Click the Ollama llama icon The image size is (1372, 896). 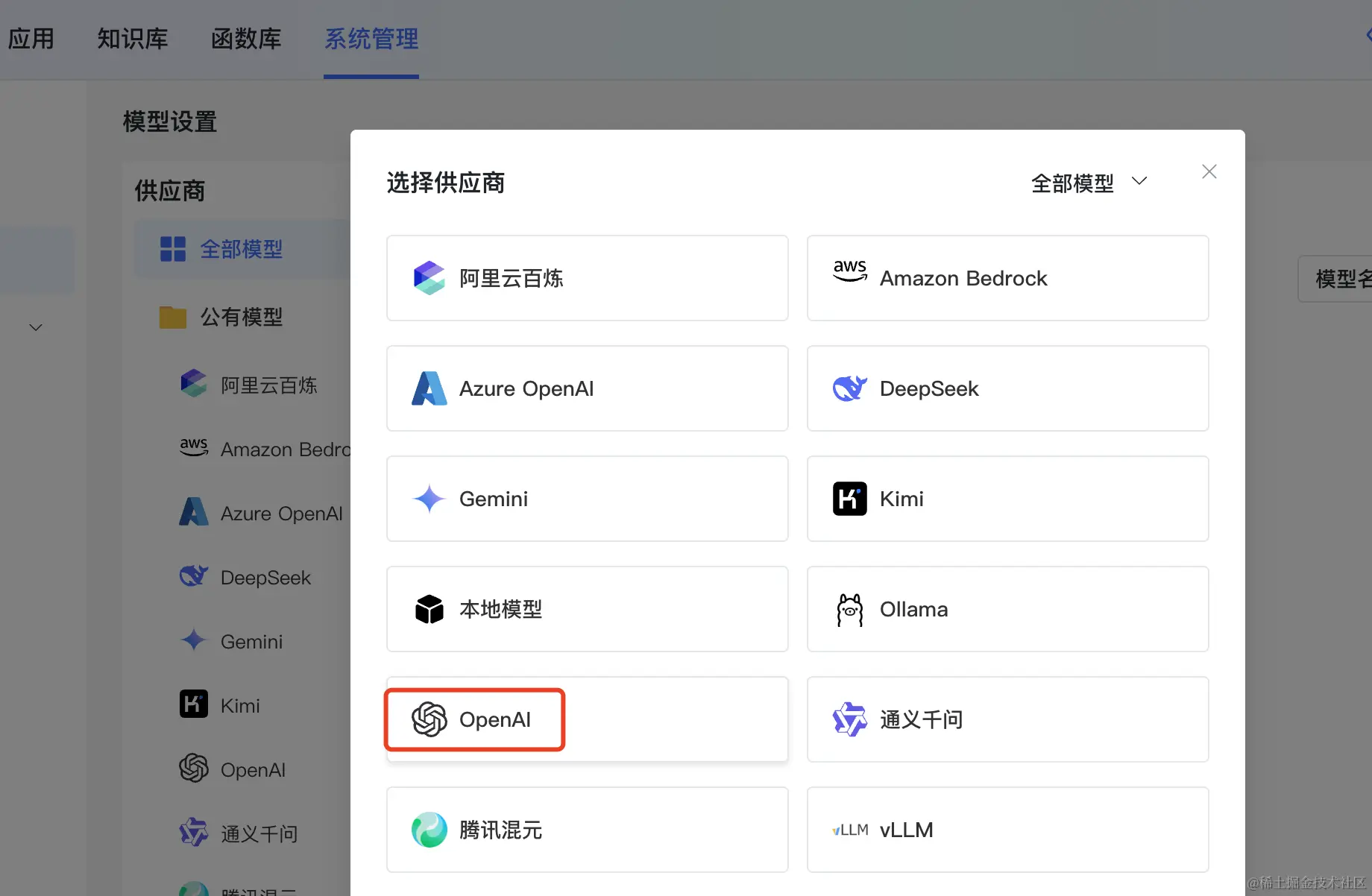[x=850, y=609]
